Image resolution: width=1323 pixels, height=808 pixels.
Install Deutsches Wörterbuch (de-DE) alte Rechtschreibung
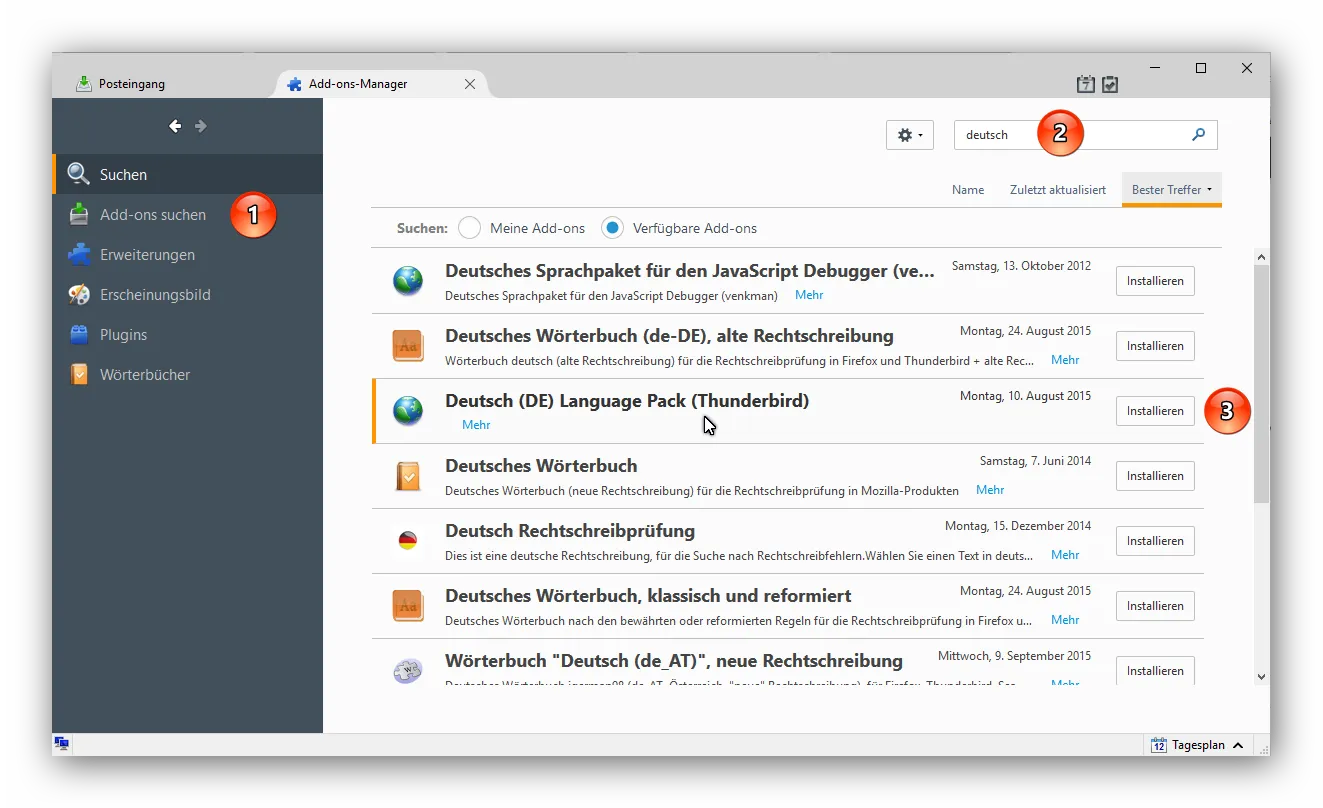click(x=1155, y=346)
